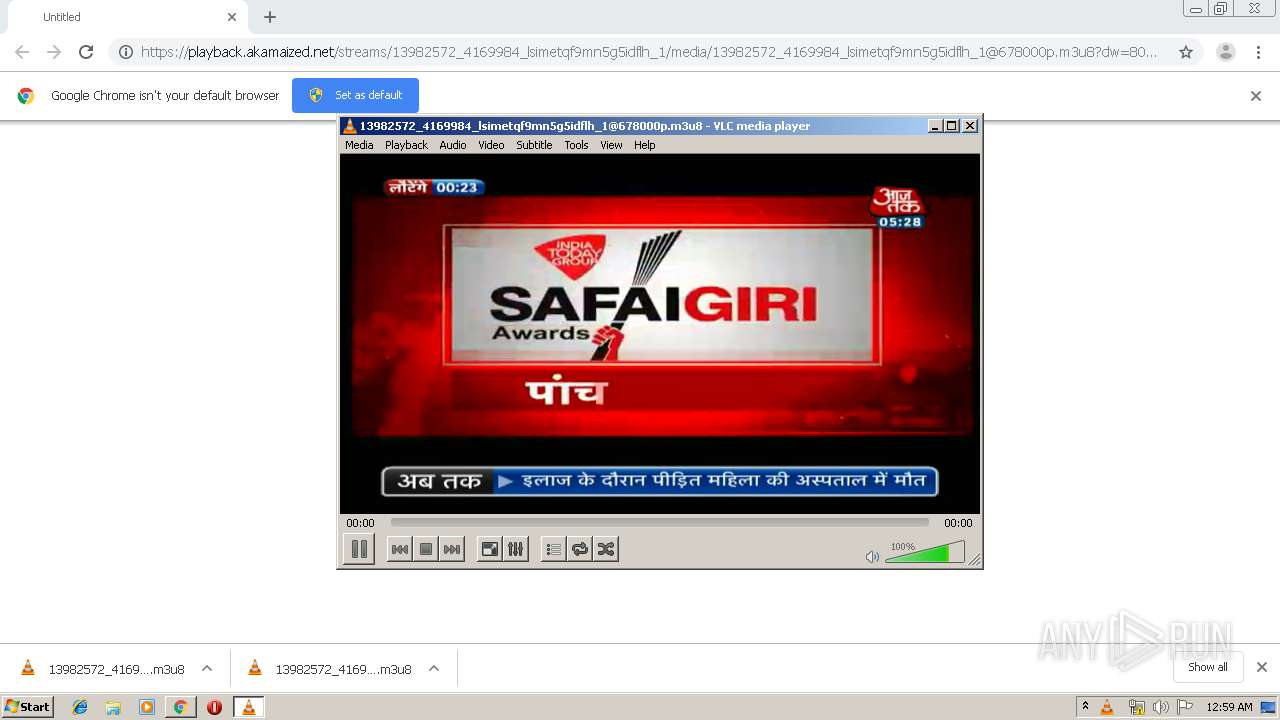This screenshot has height=720, width=1280.
Task: Click the VLC total time label
Action: tap(958, 523)
